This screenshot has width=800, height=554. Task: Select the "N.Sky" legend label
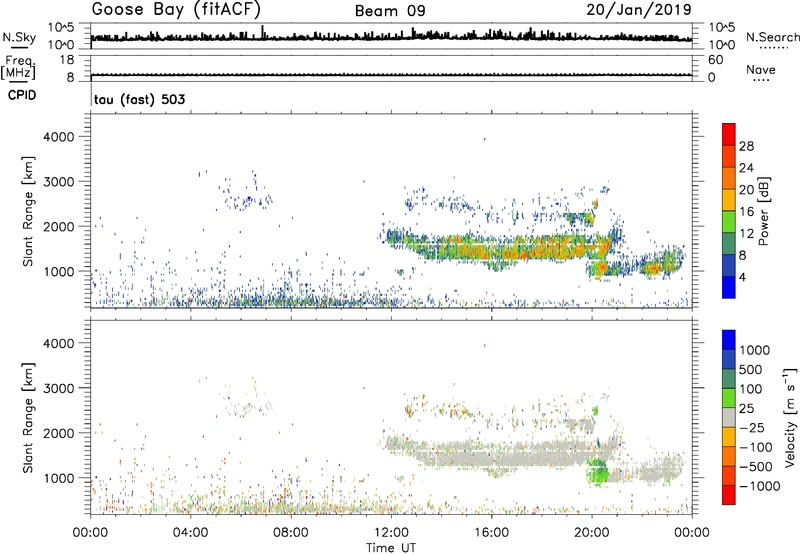19,37
